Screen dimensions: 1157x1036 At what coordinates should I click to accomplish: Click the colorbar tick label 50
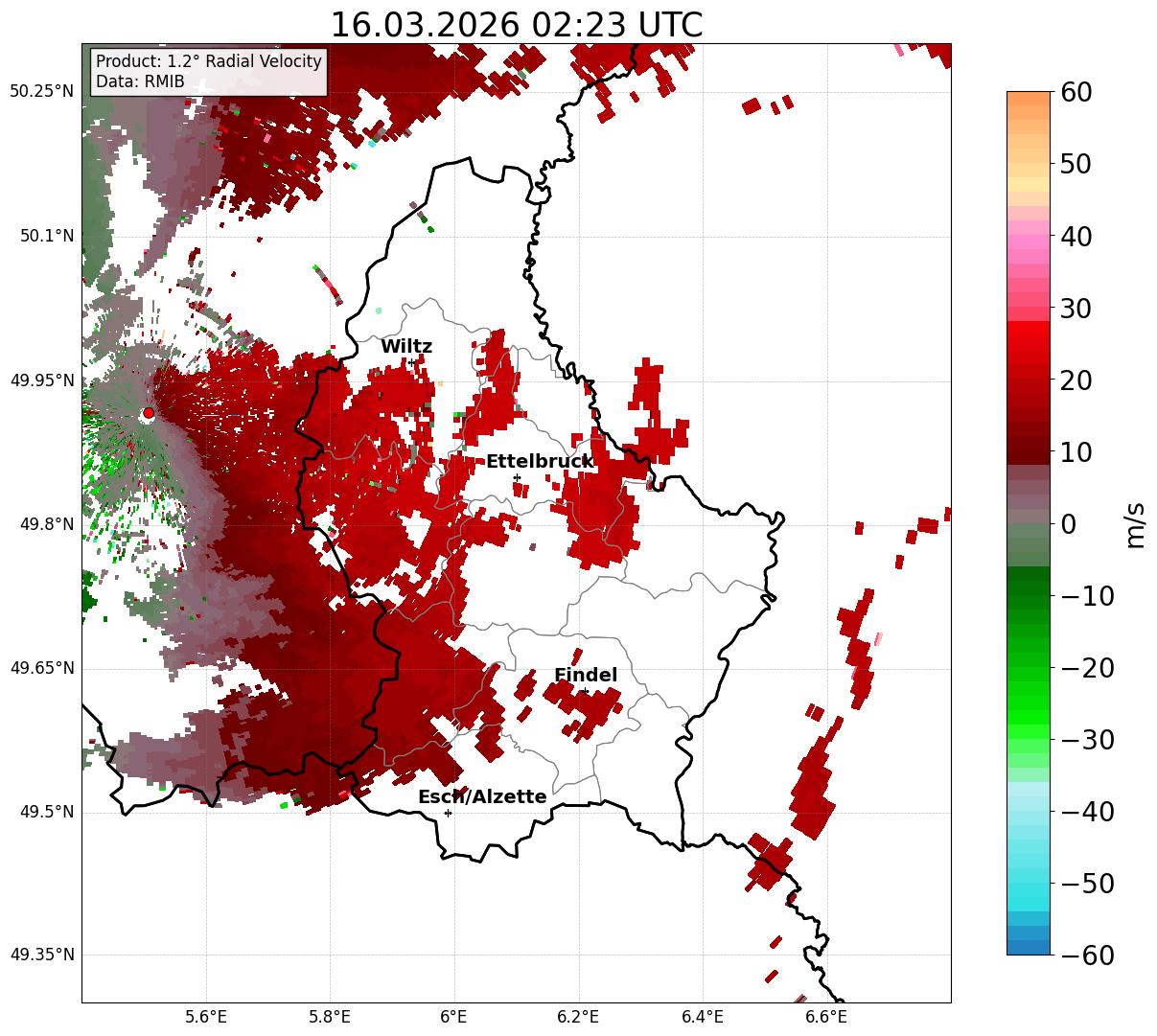1076,164
